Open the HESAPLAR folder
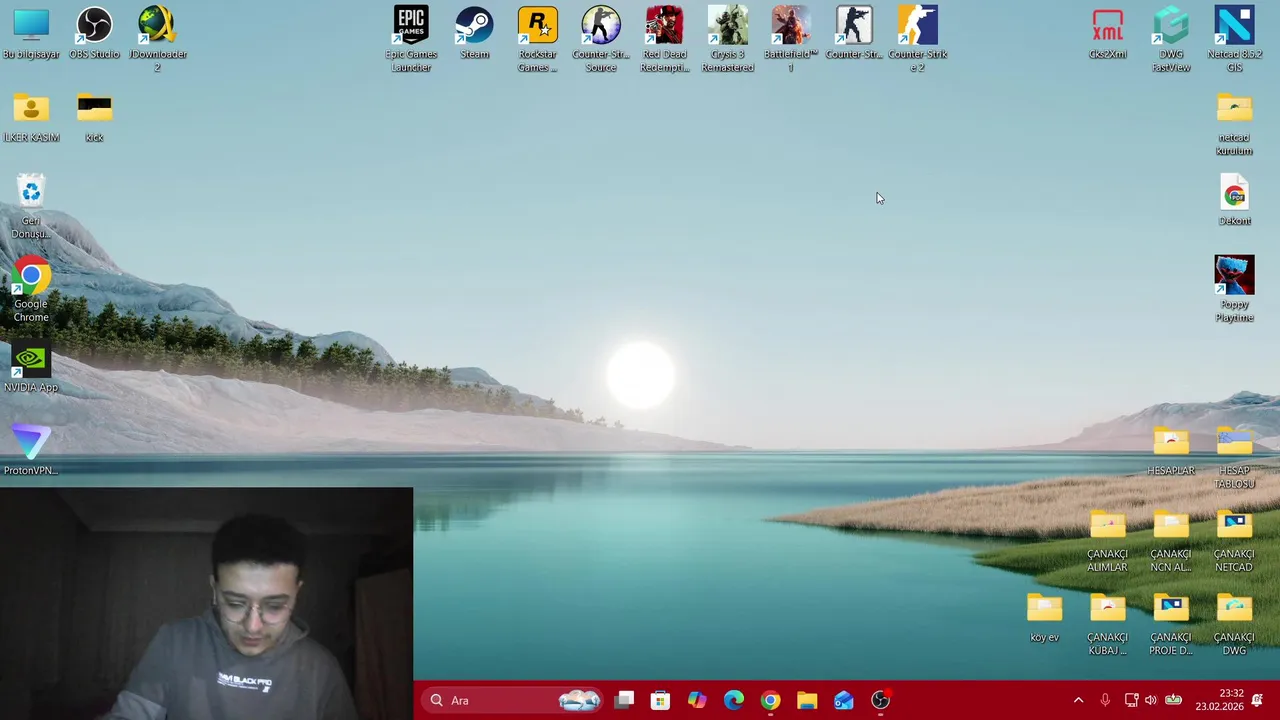Screen dimensions: 1280x720 pos(1170,451)
